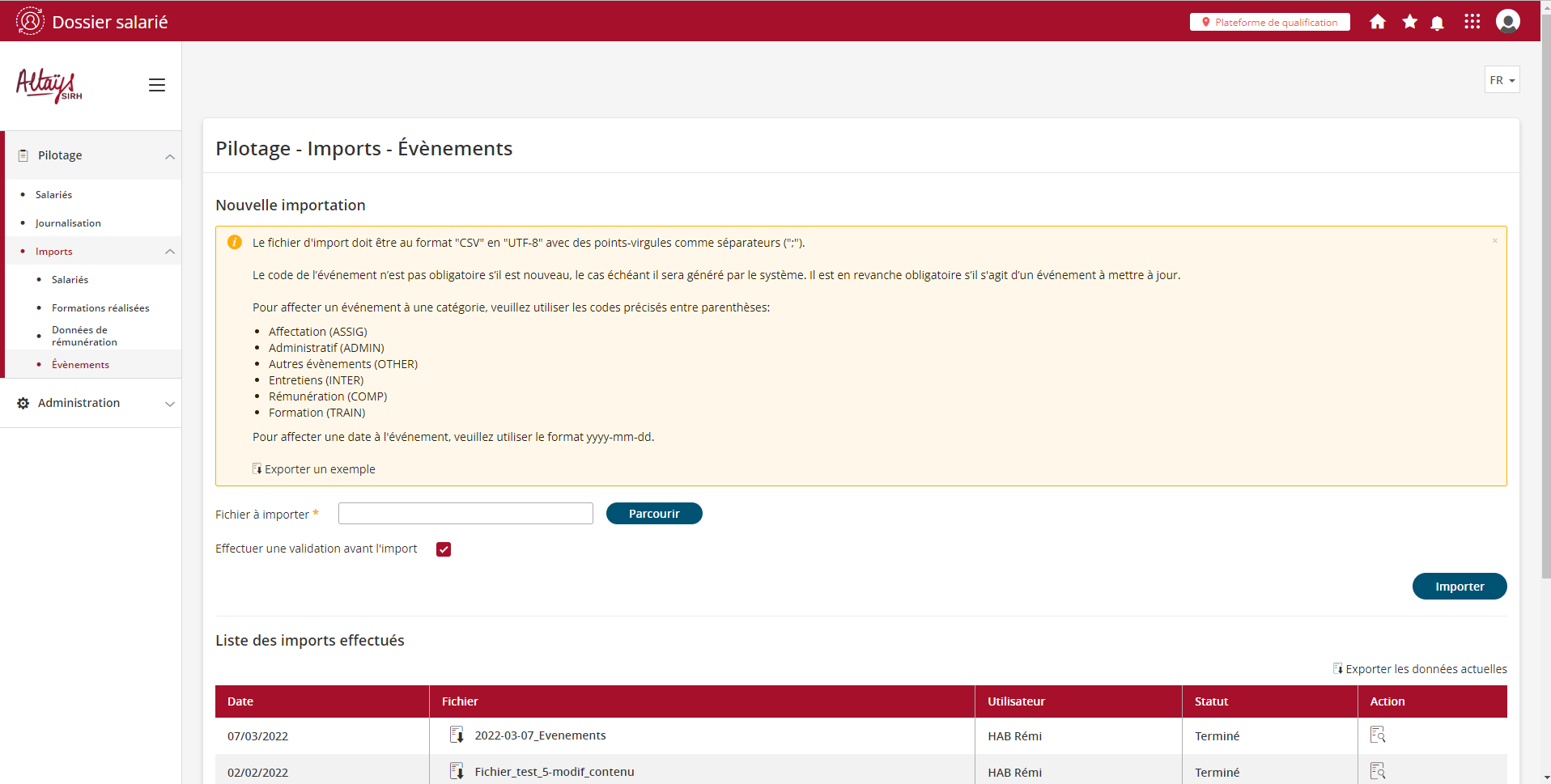View details of 07/03/2022 import
Screen dimensions: 1551x784
1377,735
